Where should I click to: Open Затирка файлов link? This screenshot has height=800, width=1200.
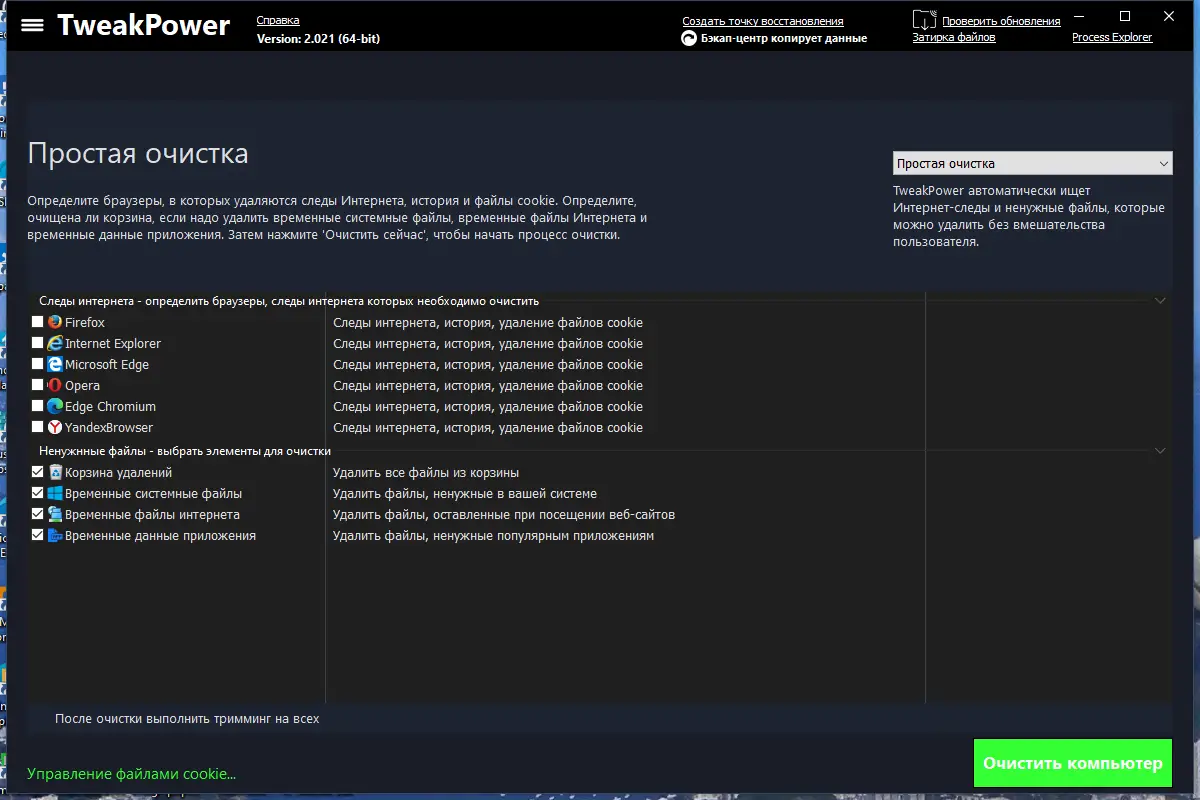954,37
